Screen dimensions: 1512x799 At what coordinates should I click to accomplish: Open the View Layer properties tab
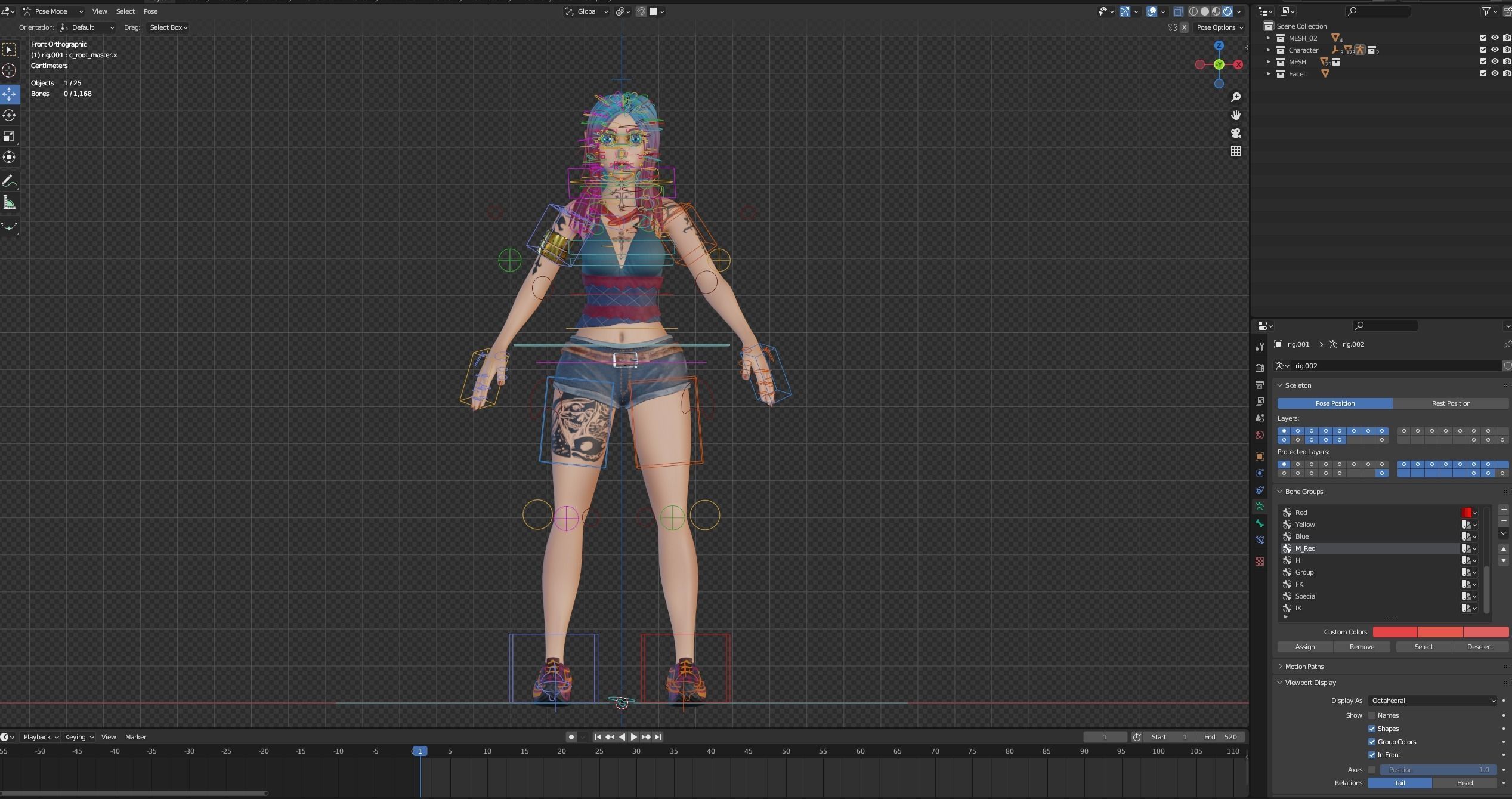pos(1259,402)
